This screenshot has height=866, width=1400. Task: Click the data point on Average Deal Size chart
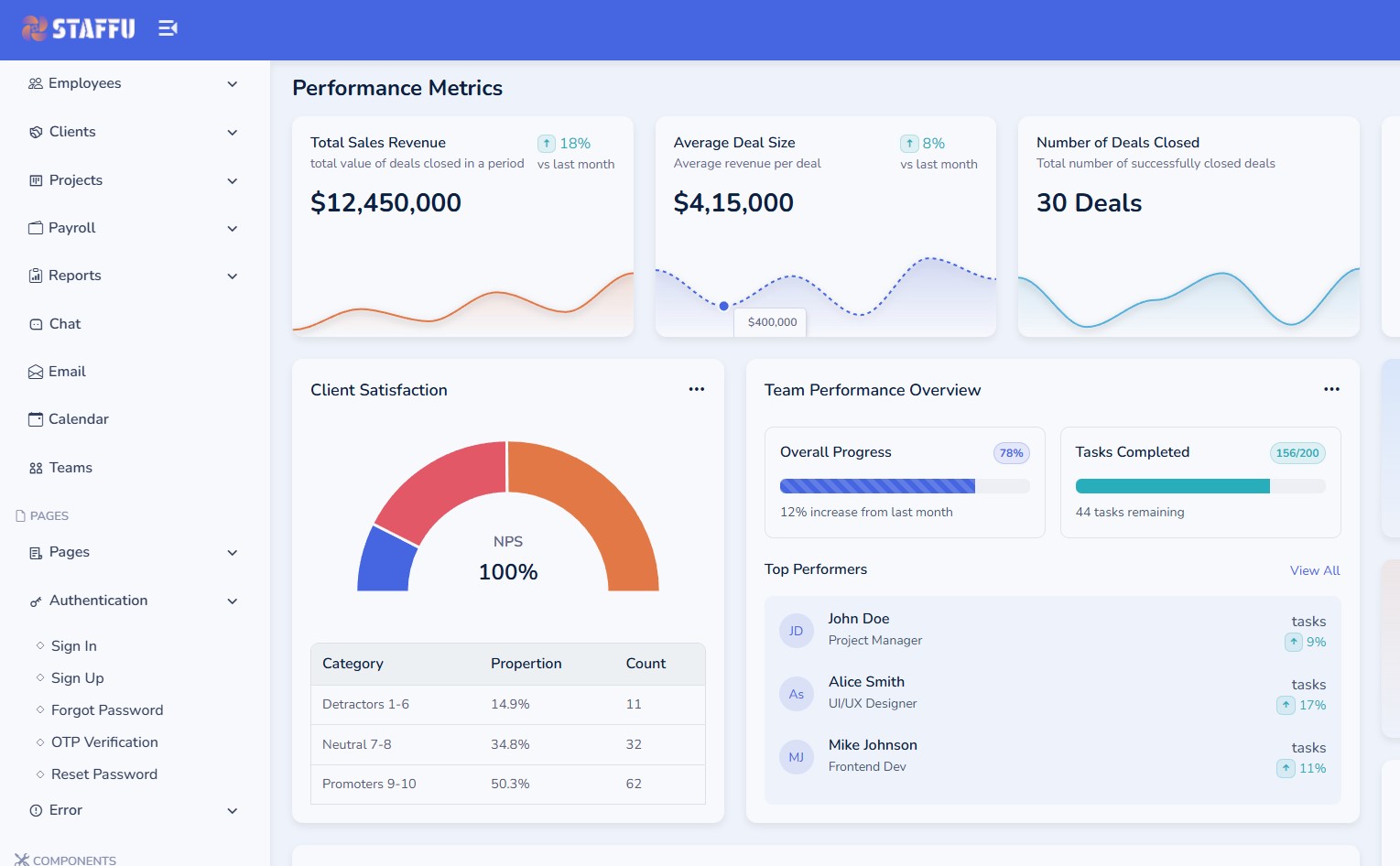tap(724, 306)
